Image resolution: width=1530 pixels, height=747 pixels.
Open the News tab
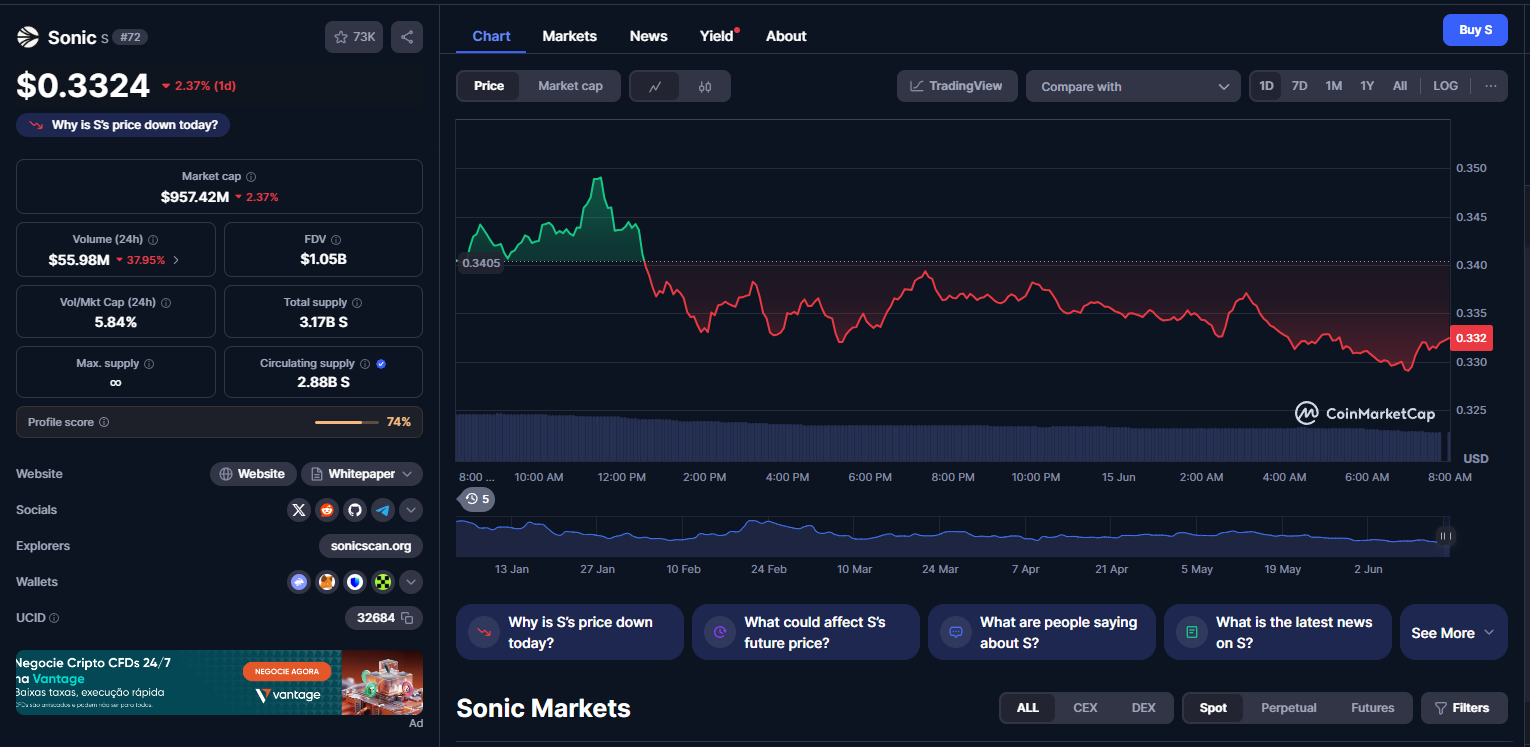[648, 36]
